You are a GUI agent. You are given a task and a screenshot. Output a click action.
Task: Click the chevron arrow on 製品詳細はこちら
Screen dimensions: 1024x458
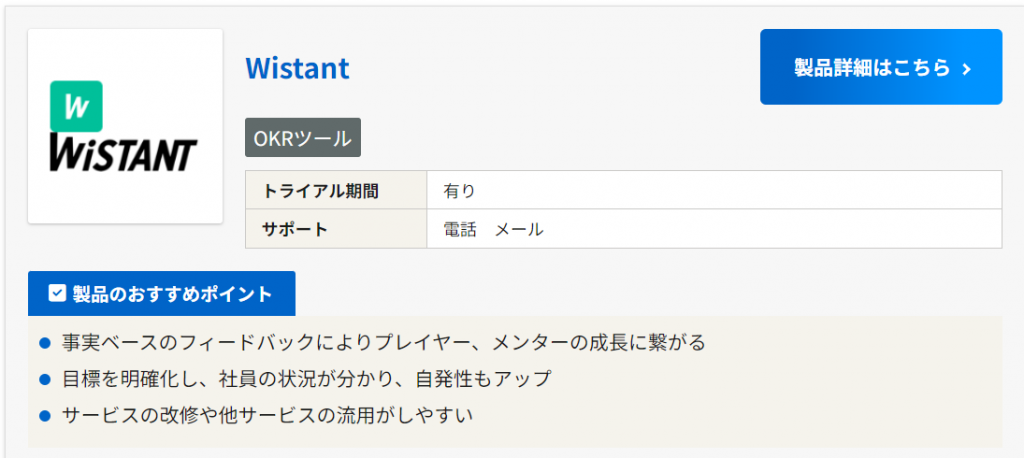(x=966, y=68)
